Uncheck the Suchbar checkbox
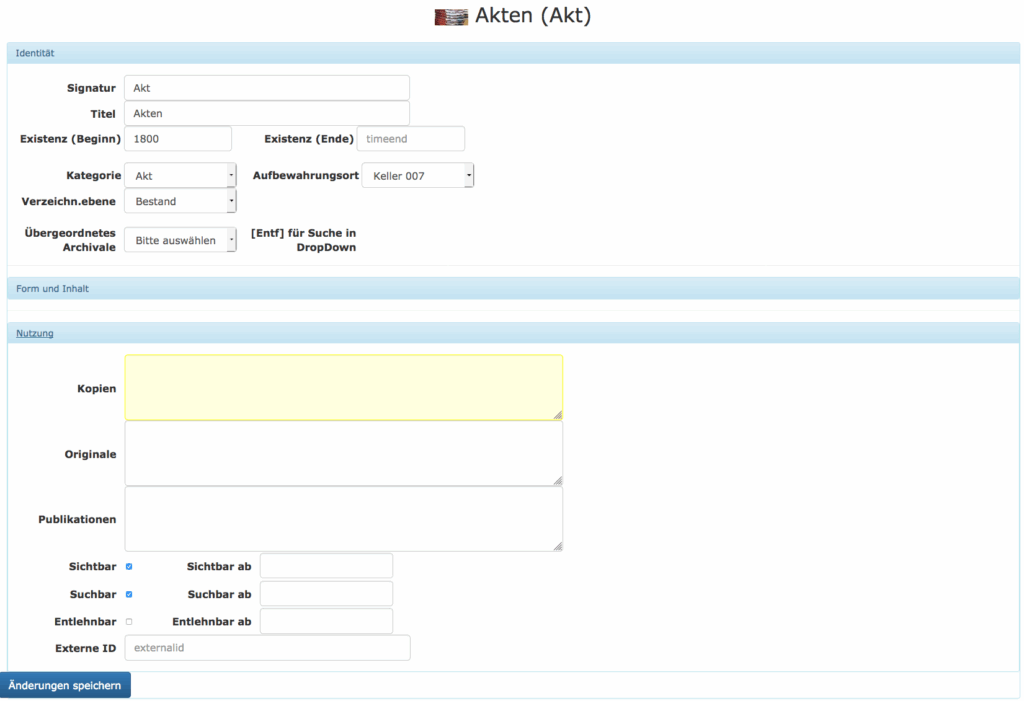The width and height of the screenshot is (1024, 701). pos(129,594)
